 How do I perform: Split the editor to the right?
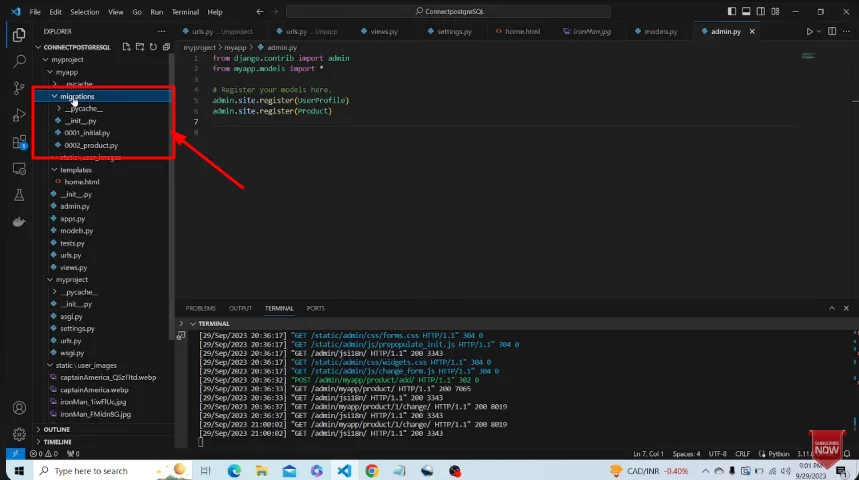point(832,32)
